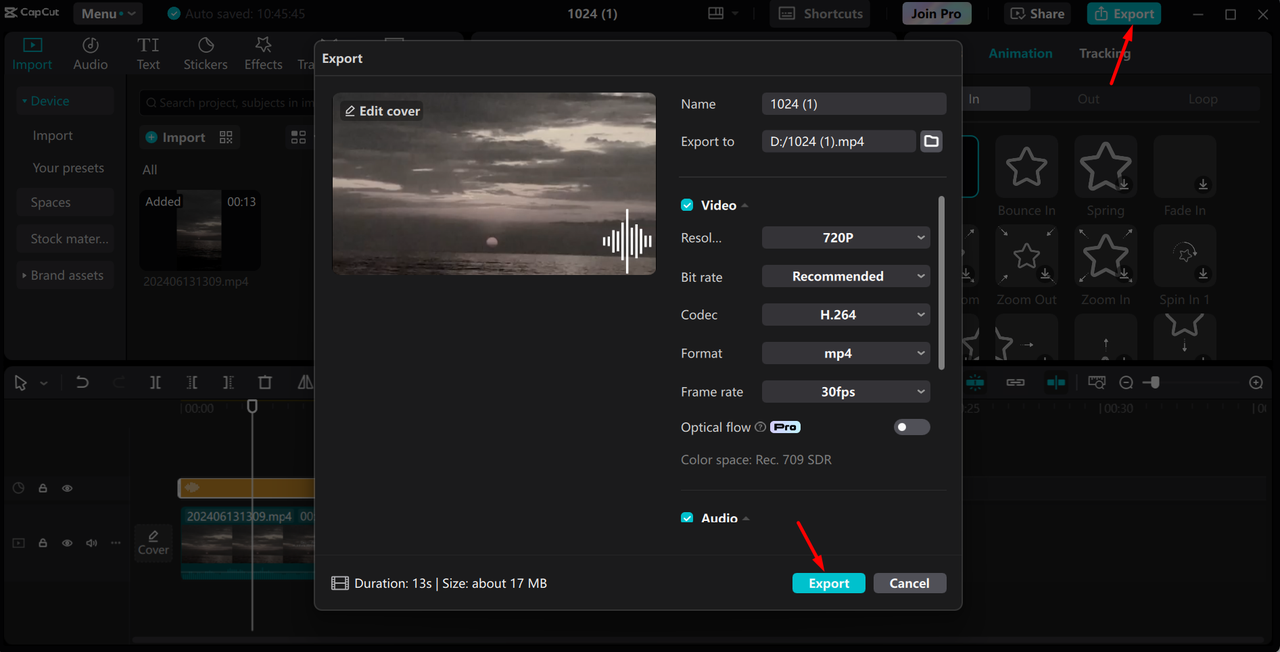The height and width of the screenshot is (652, 1280).
Task: Collapse the Video settings section arrow
Action: [745, 205]
